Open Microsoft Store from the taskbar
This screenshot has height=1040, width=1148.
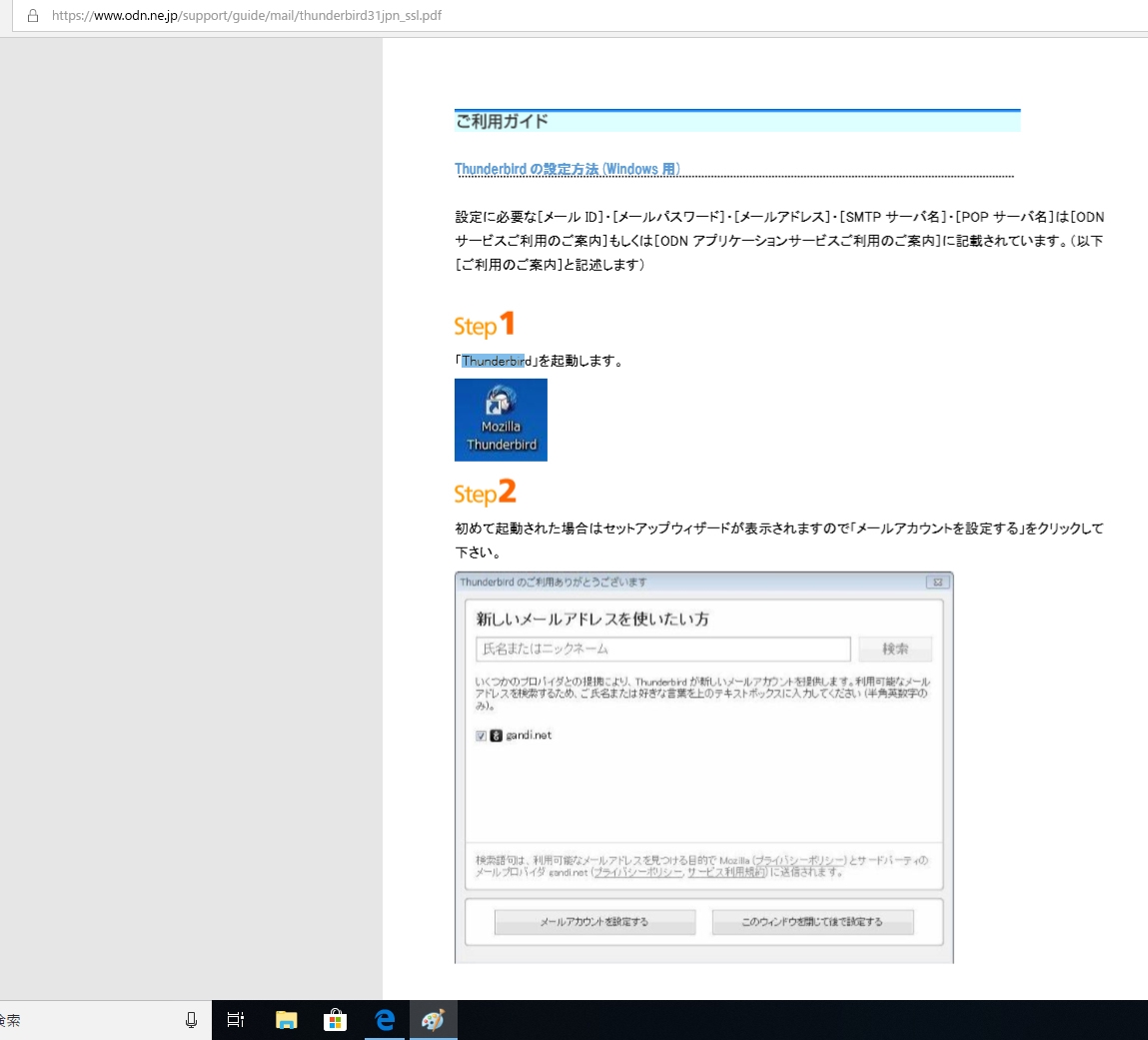tap(335, 1019)
